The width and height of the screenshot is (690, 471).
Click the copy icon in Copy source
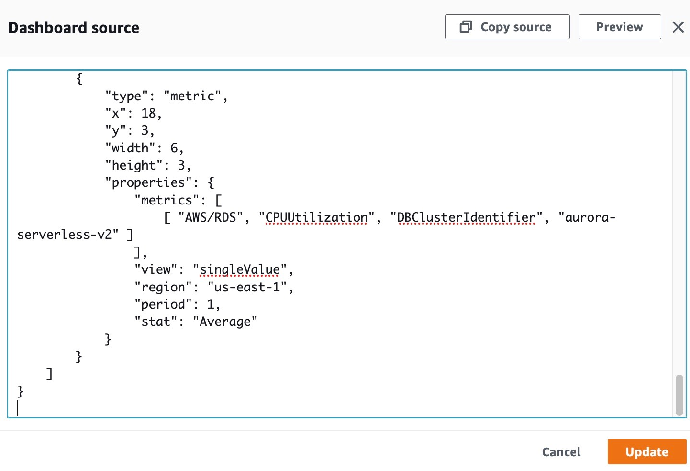pyautogui.click(x=465, y=27)
